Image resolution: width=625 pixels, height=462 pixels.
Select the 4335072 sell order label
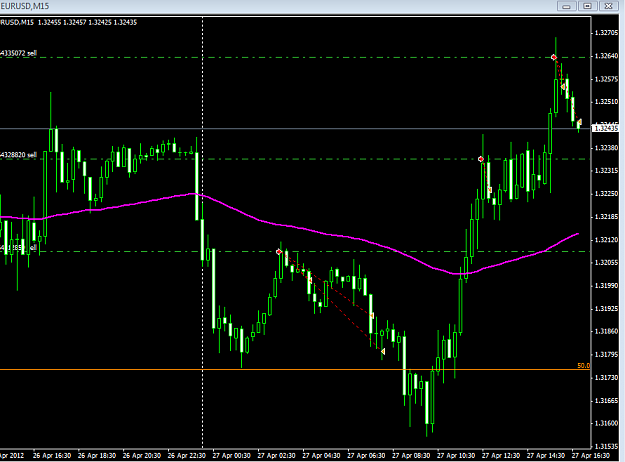click(x=19, y=53)
